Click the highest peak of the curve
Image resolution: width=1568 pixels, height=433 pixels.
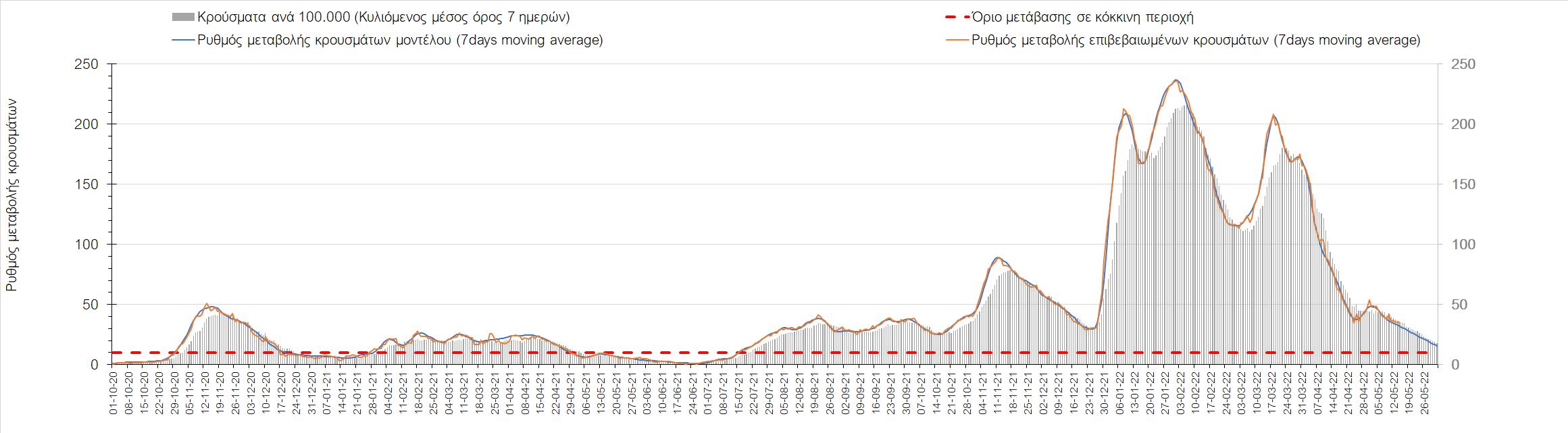pyautogui.click(x=1176, y=80)
